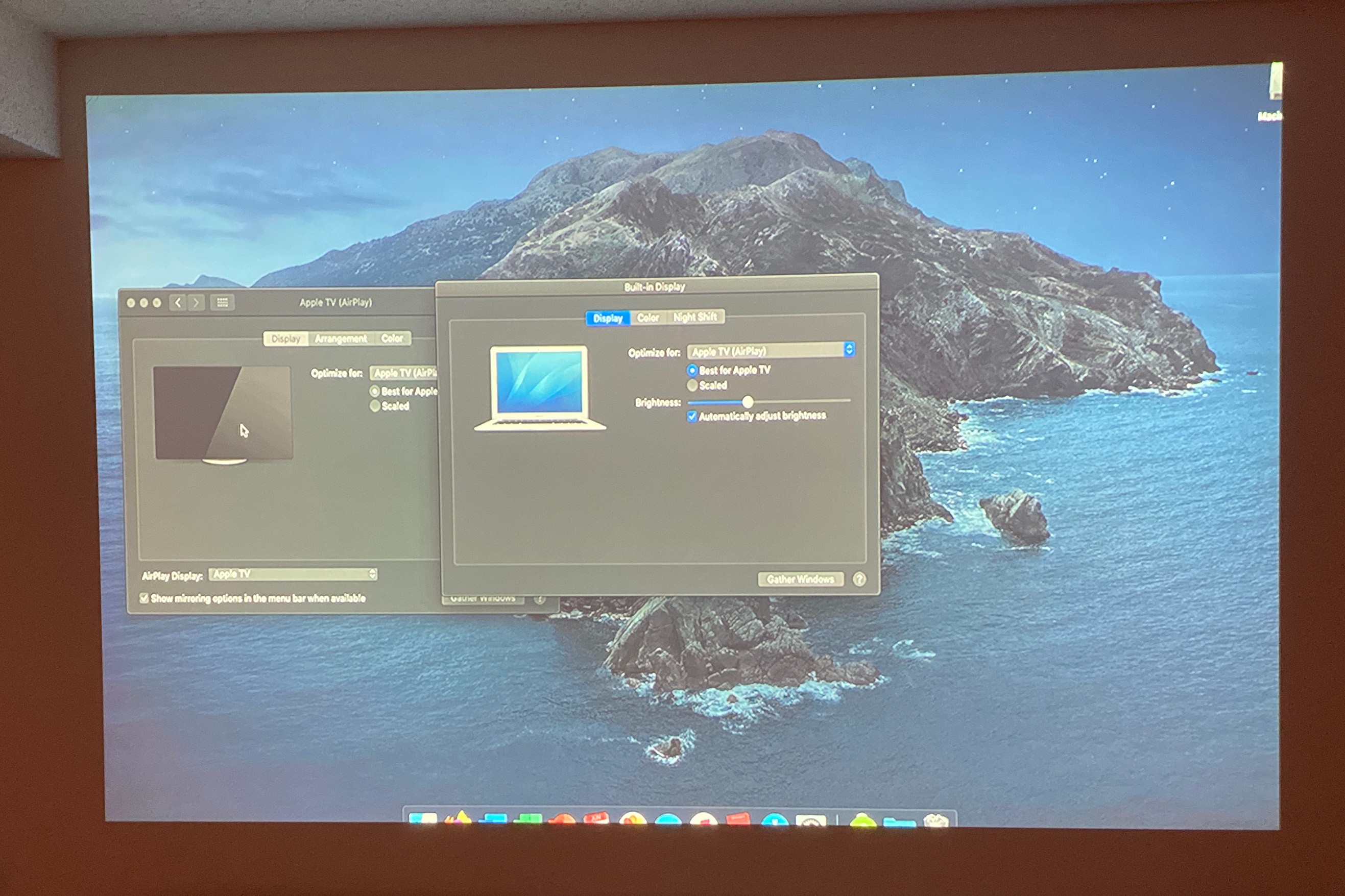1345x896 pixels.
Task: Select Scaled option in Built-in Display window
Action: pyautogui.click(x=692, y=385)
